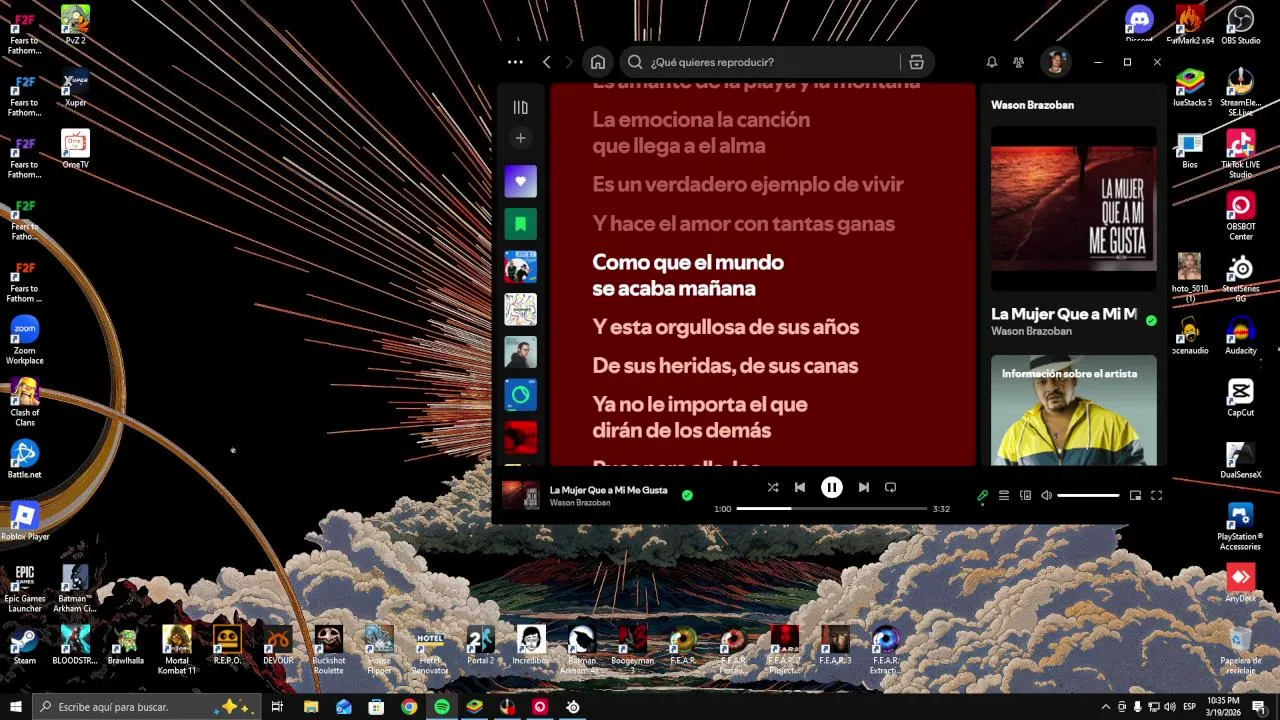Pause the current song
Screen dimensions: 1280x720
click(832, 487)
